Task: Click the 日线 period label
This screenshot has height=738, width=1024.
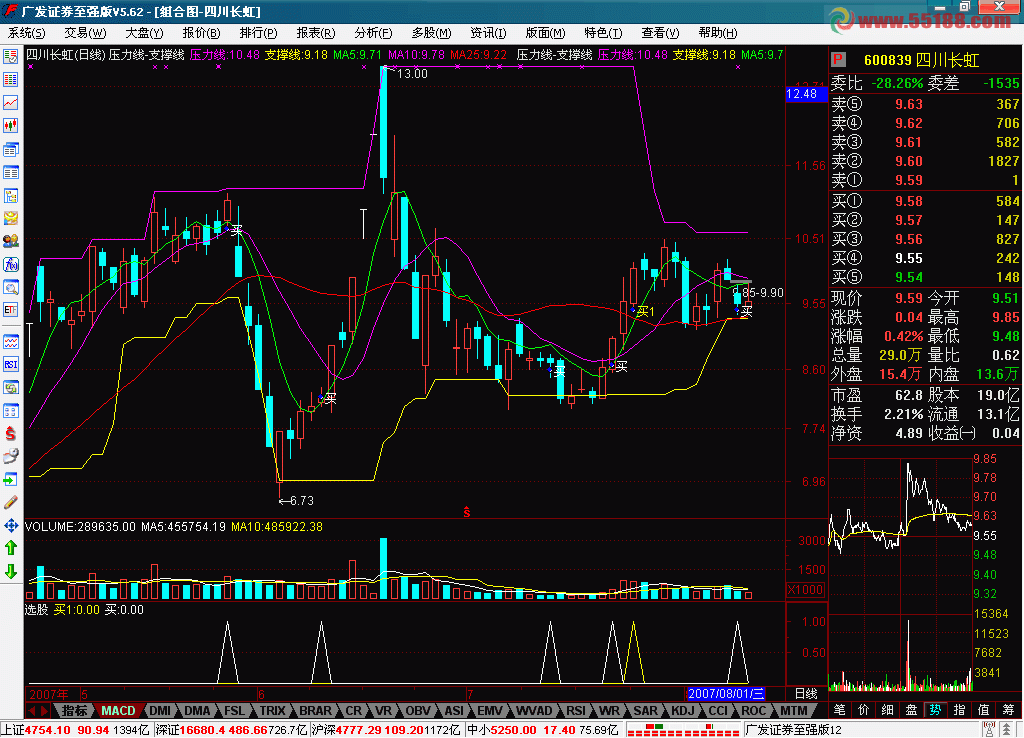Action: 806,694
